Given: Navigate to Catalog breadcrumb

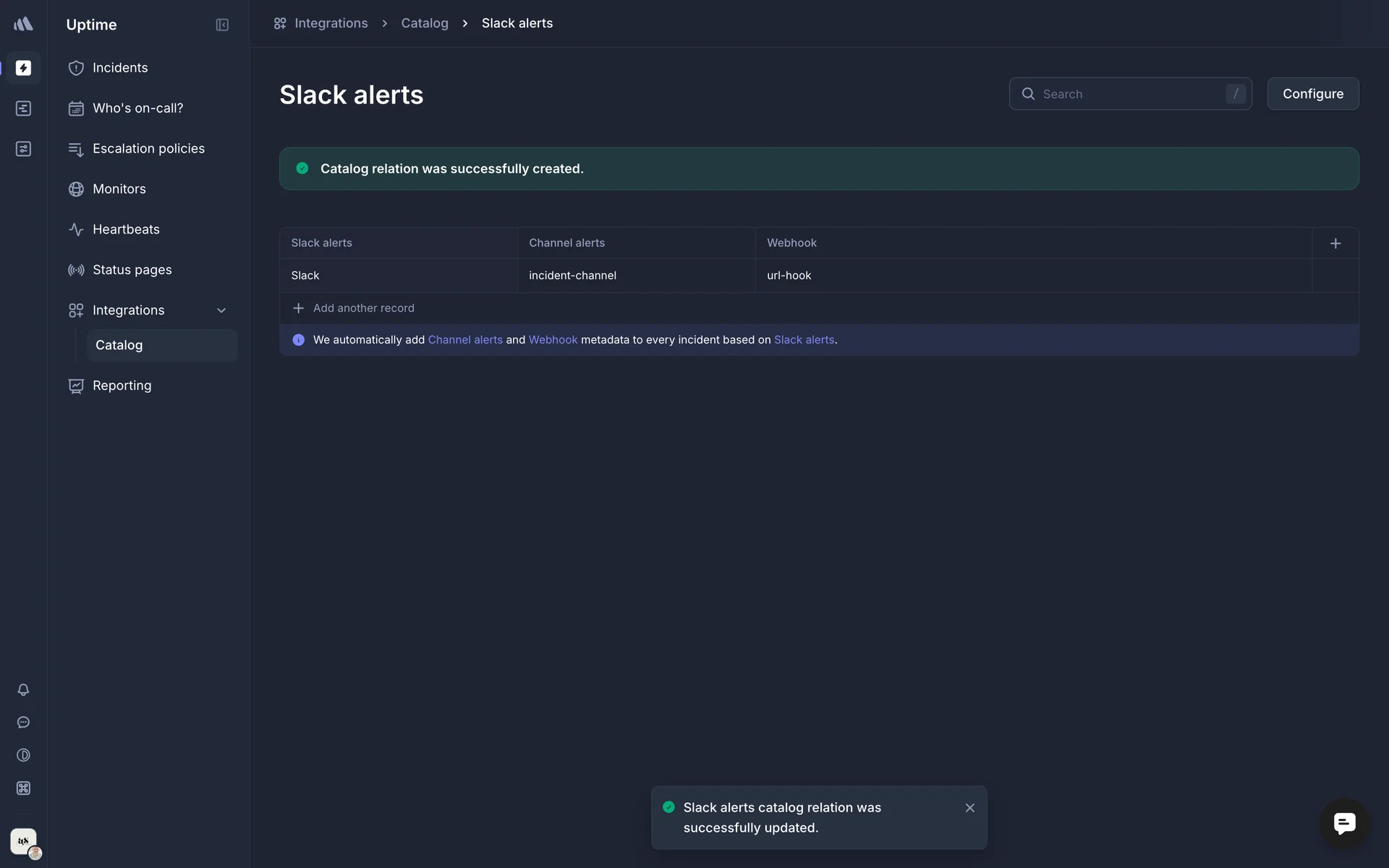Looking at the screenshot, I should click(x=425, y=23).
